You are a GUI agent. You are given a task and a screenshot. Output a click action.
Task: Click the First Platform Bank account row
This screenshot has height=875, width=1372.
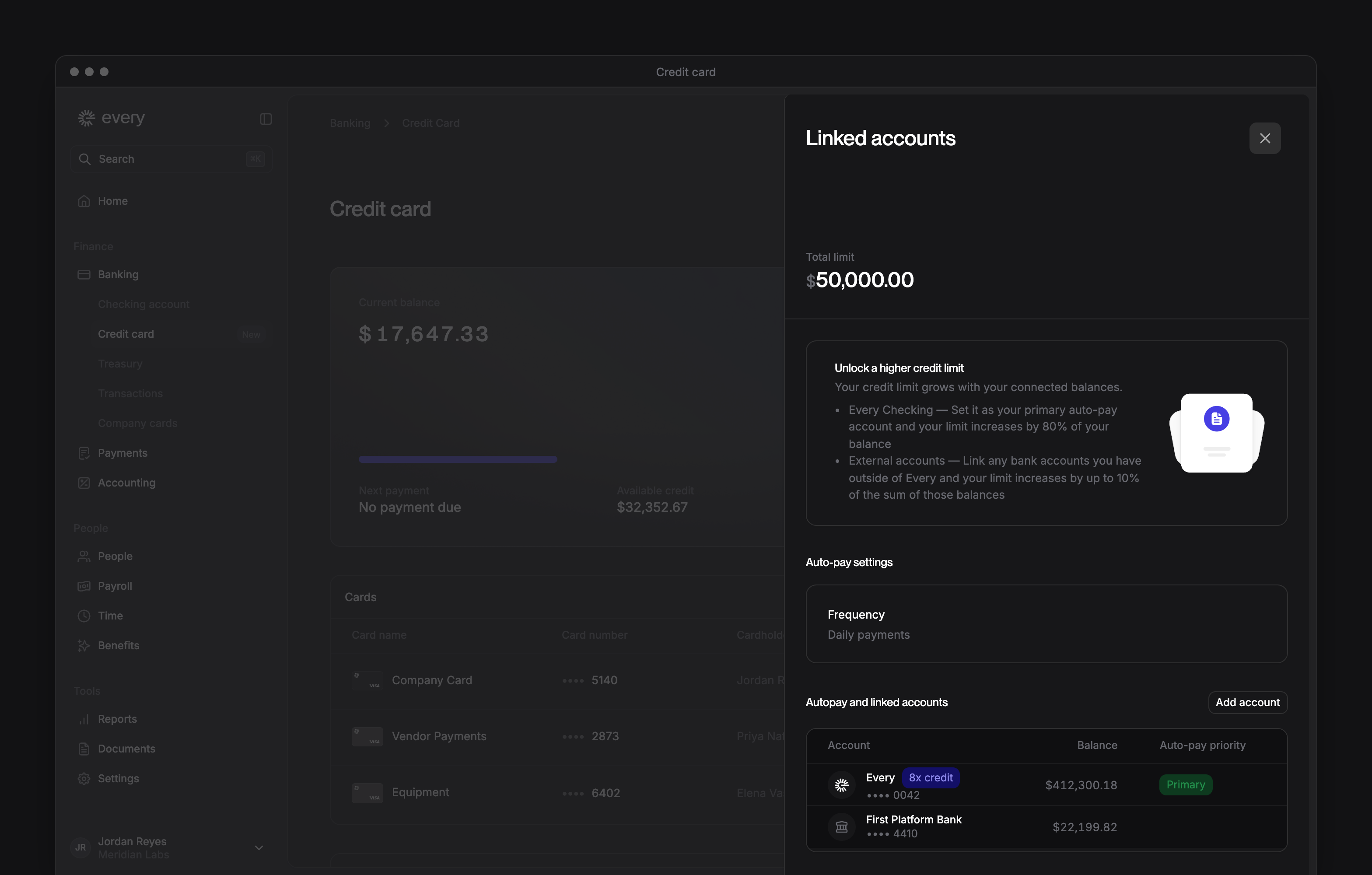coord(1046,826)
